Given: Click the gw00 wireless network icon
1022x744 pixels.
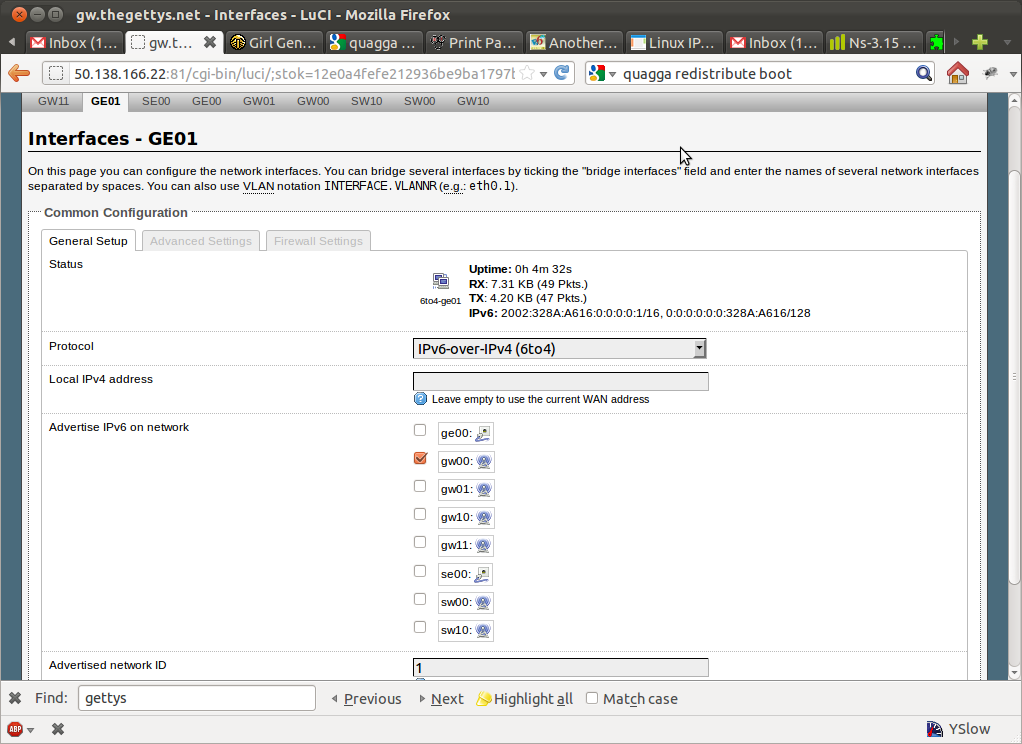Looking at the screenshot, I should click(484, 462).
